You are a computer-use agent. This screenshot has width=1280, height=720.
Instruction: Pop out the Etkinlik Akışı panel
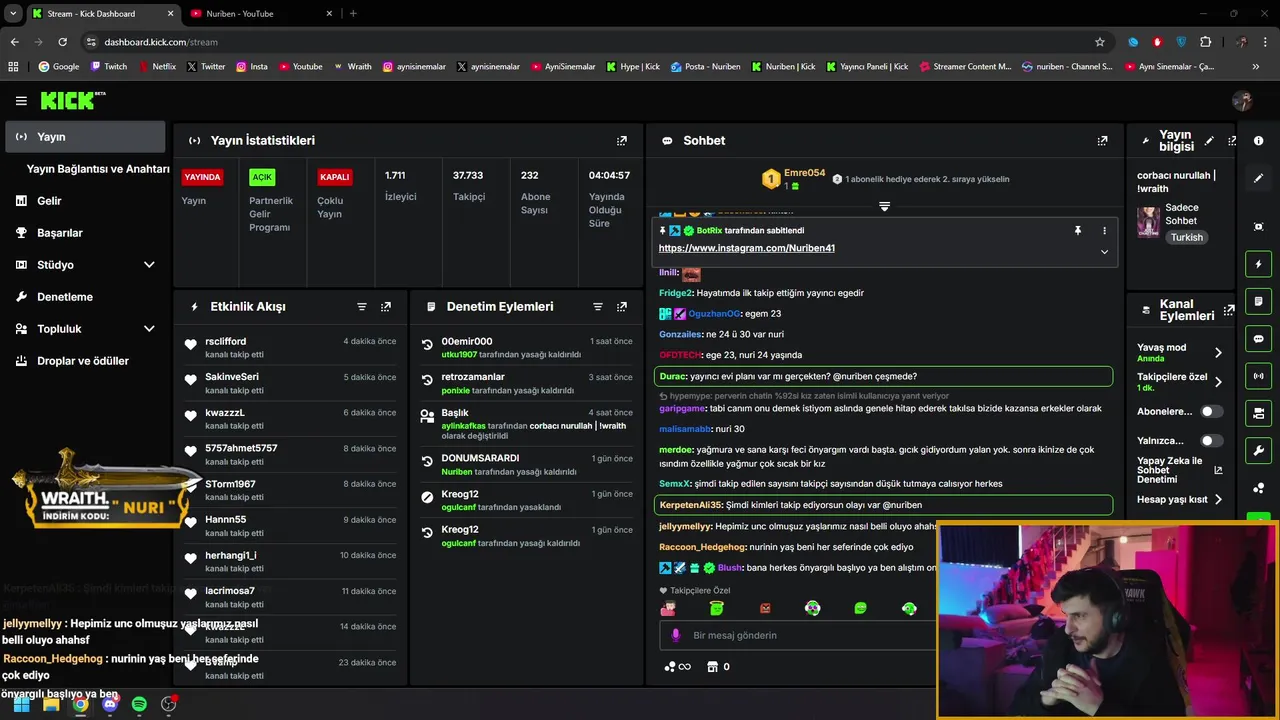[x=386, y=307]
